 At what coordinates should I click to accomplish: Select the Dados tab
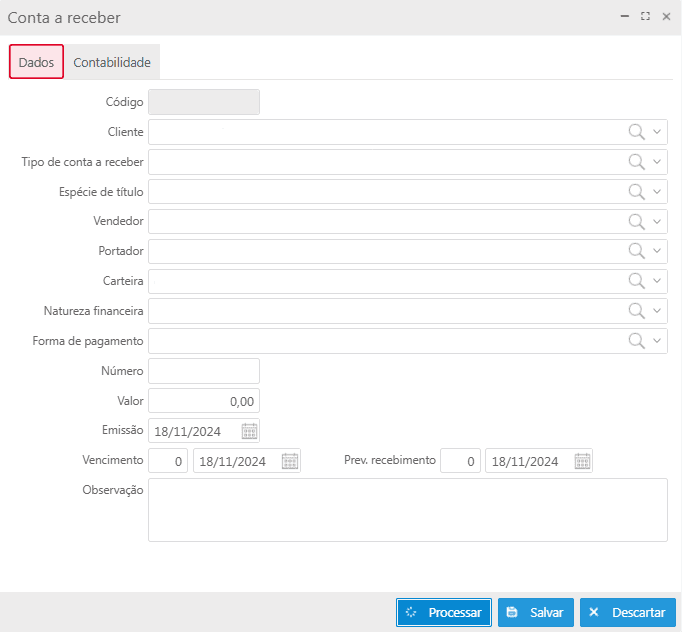[x=36, y=62]
